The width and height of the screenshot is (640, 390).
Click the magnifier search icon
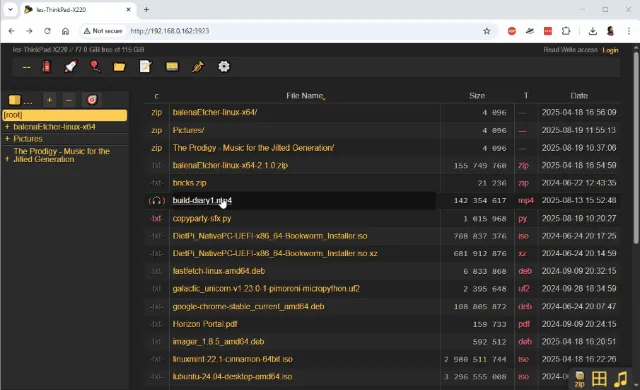(x=95, y=66)
